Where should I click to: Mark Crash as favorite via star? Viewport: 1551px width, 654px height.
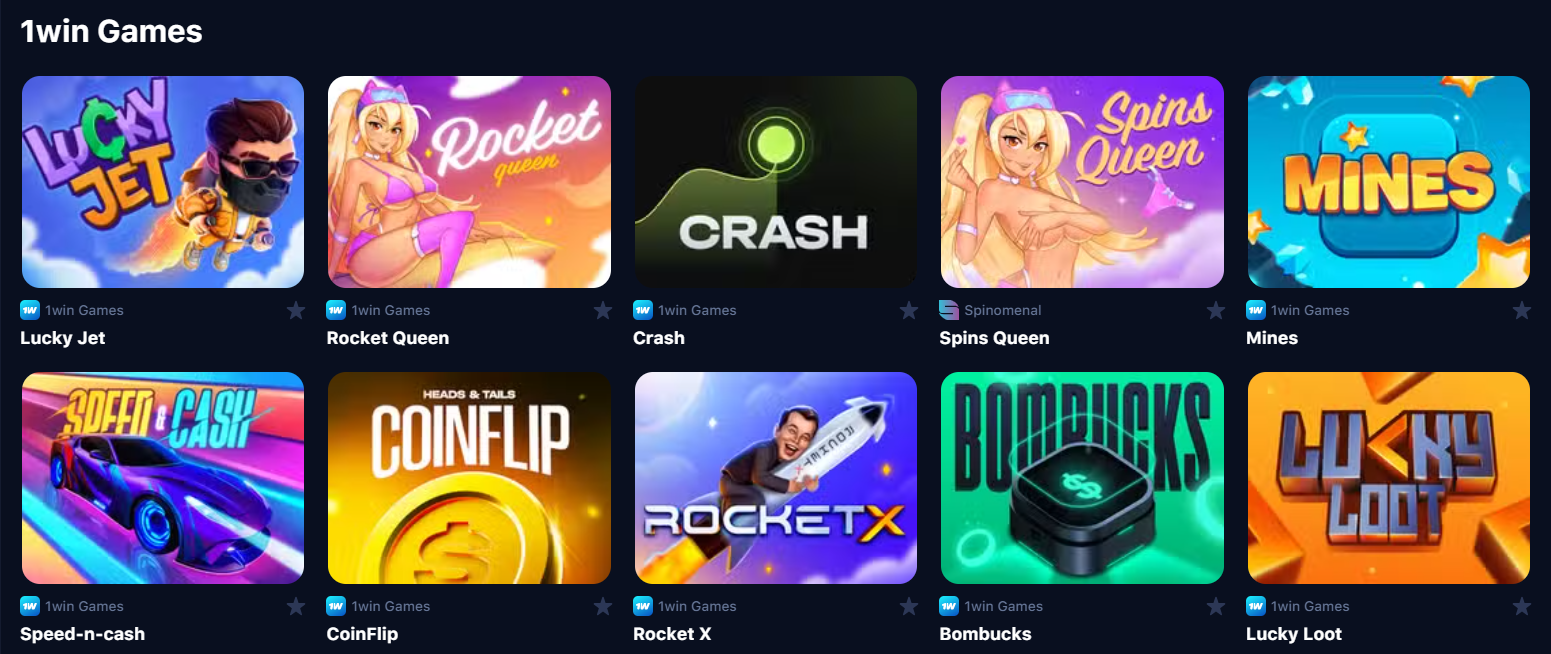[909, 310]
